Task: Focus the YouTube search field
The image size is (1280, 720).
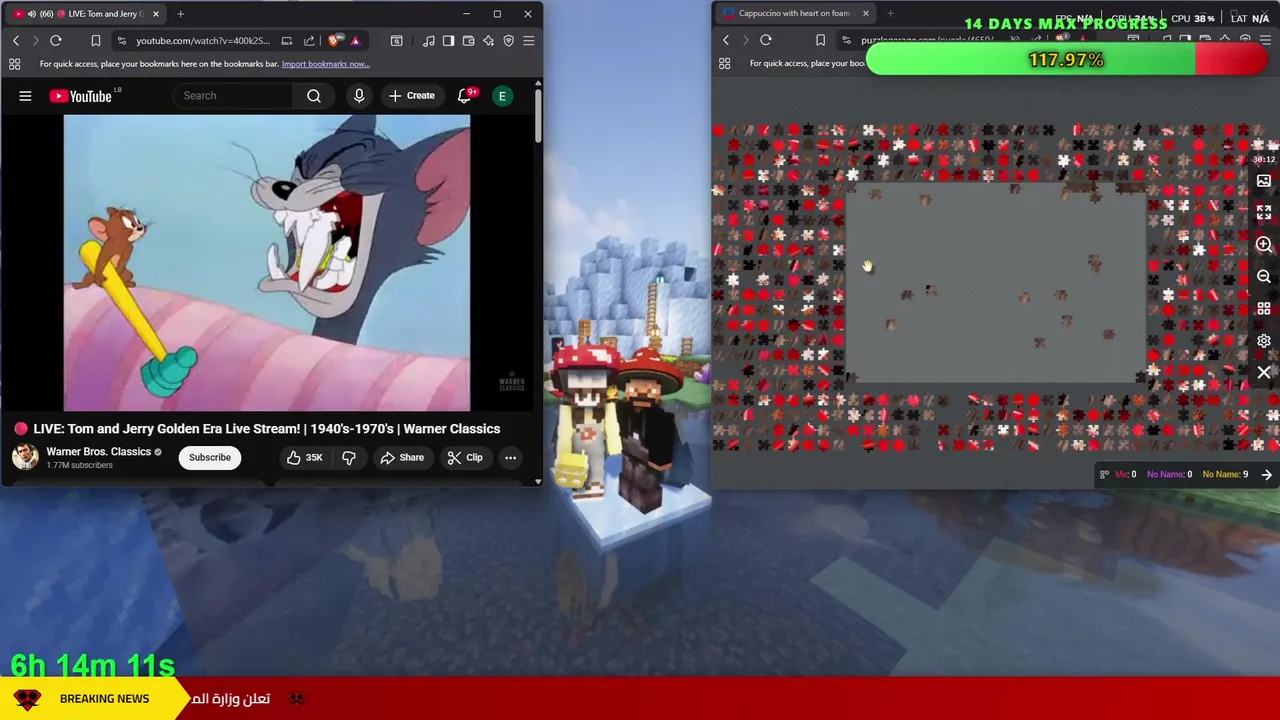Action: click(234, 96)
